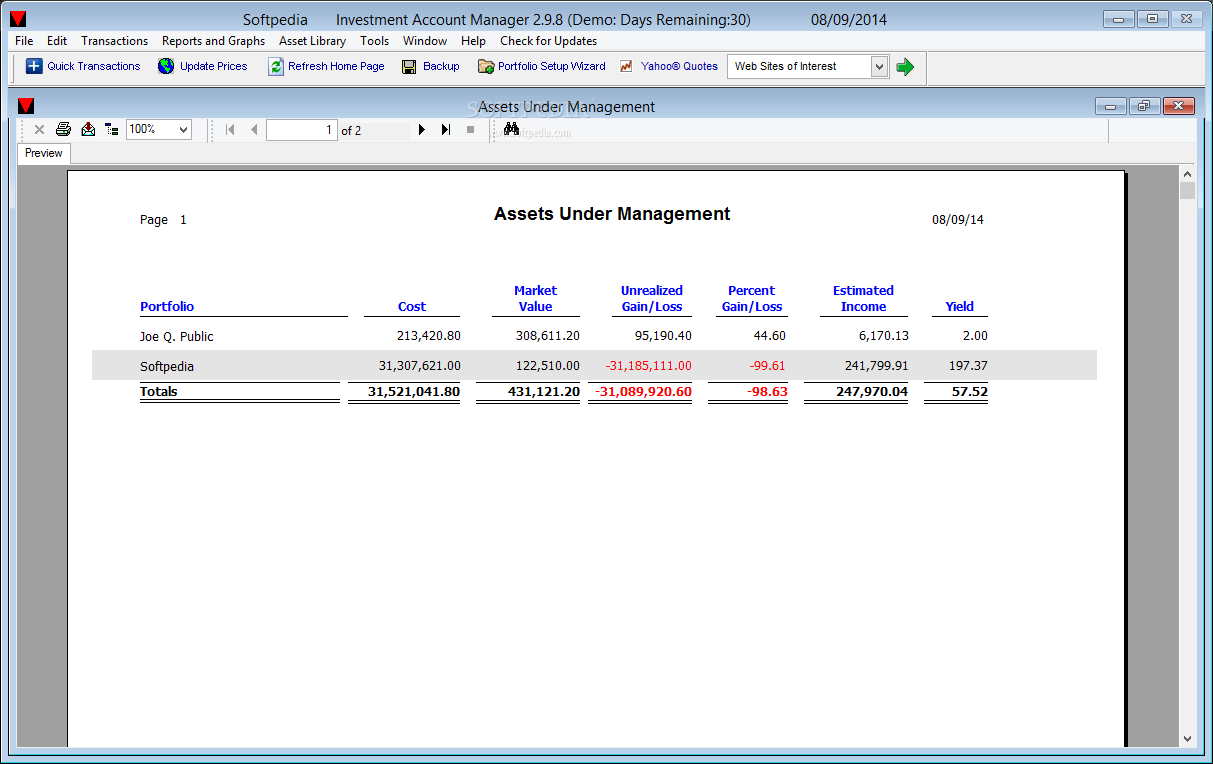
Task: Restore the Assets Under Management child window
Action: (x=1145, y=106)
